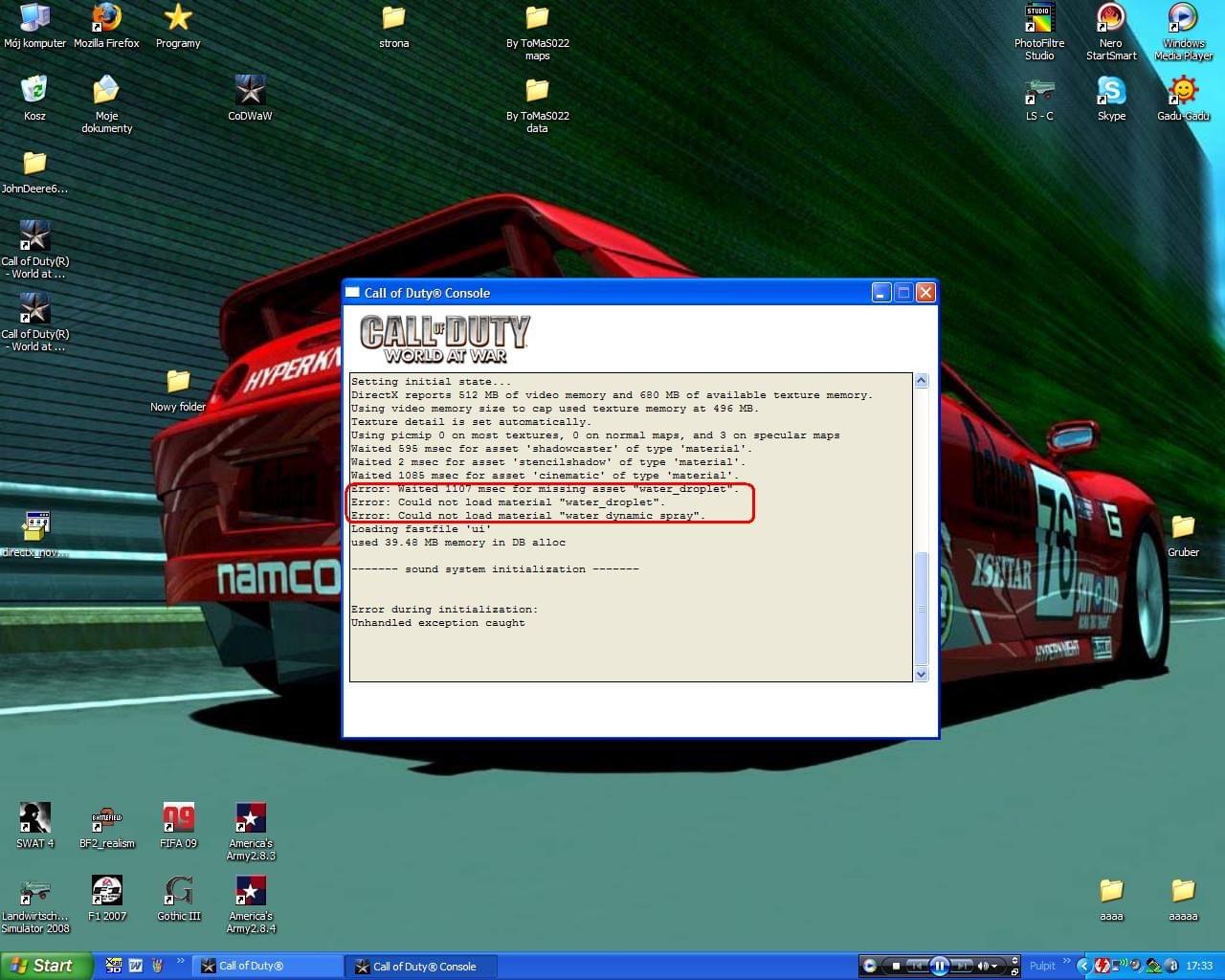Minimize the Call of Duty Console window
Viewport: 1225px width, 980px height.
pyautogui.click(x=881, y=293)
